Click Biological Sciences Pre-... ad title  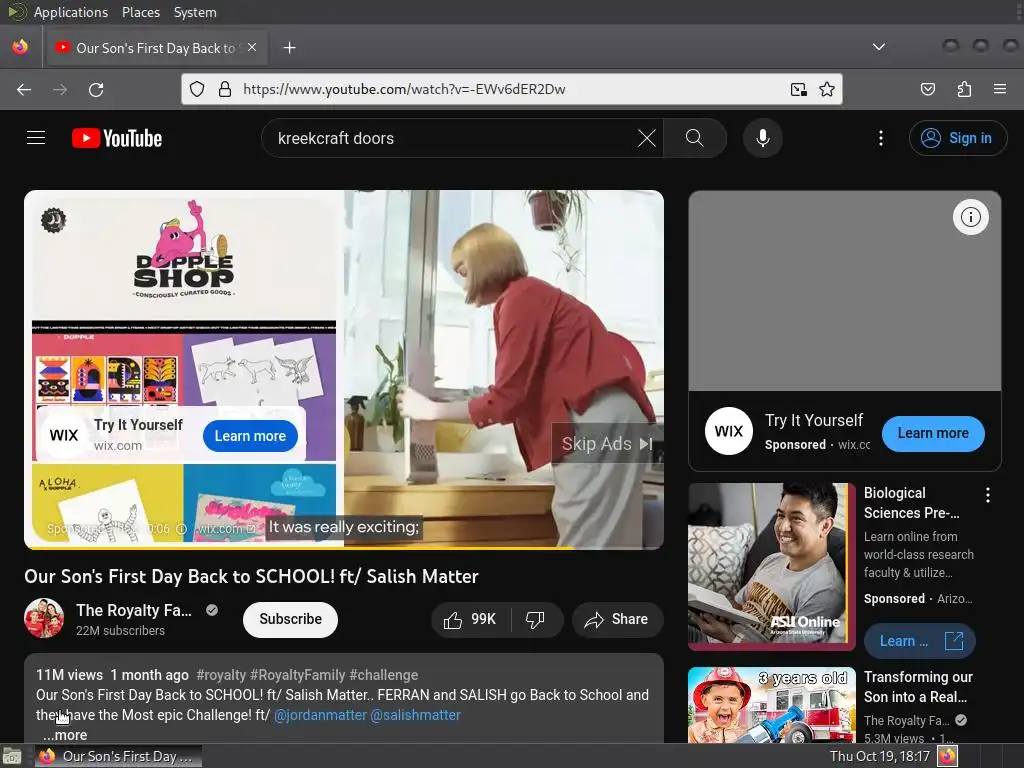tap(912, 503)
